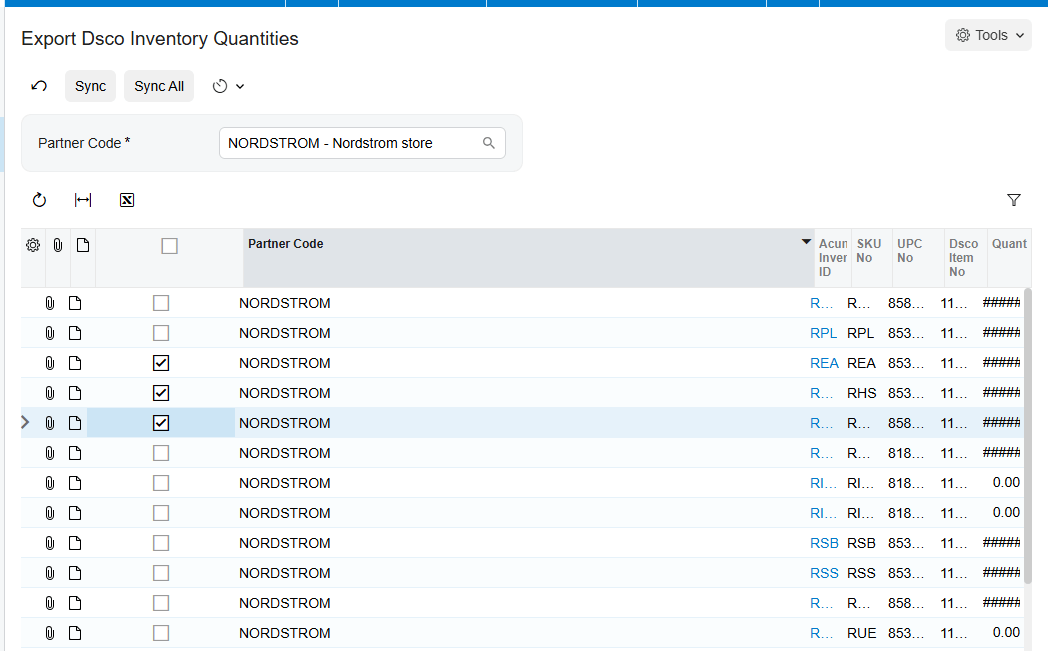Open the REA inventory ID link

(x=824, y=363)
